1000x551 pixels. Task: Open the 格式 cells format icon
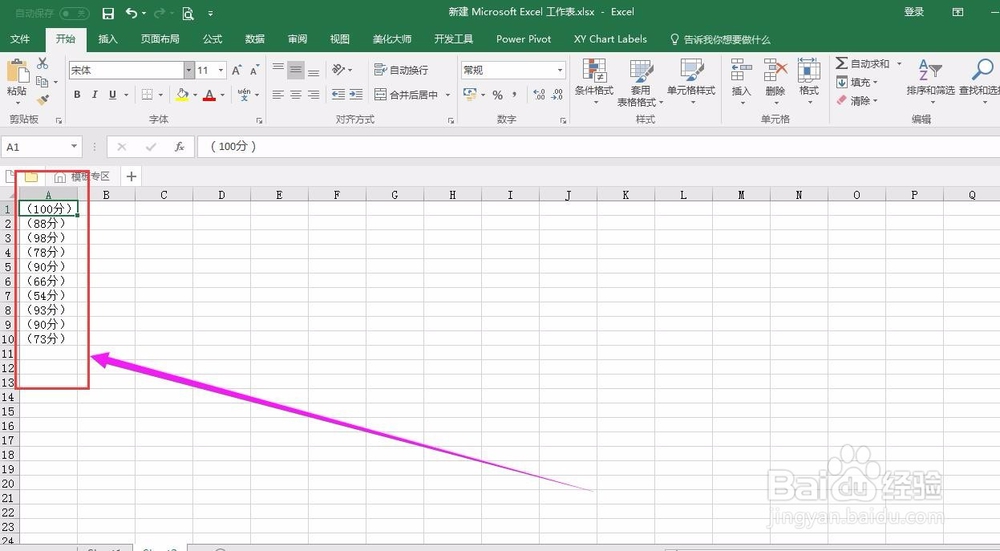click(x=809, y=69)
